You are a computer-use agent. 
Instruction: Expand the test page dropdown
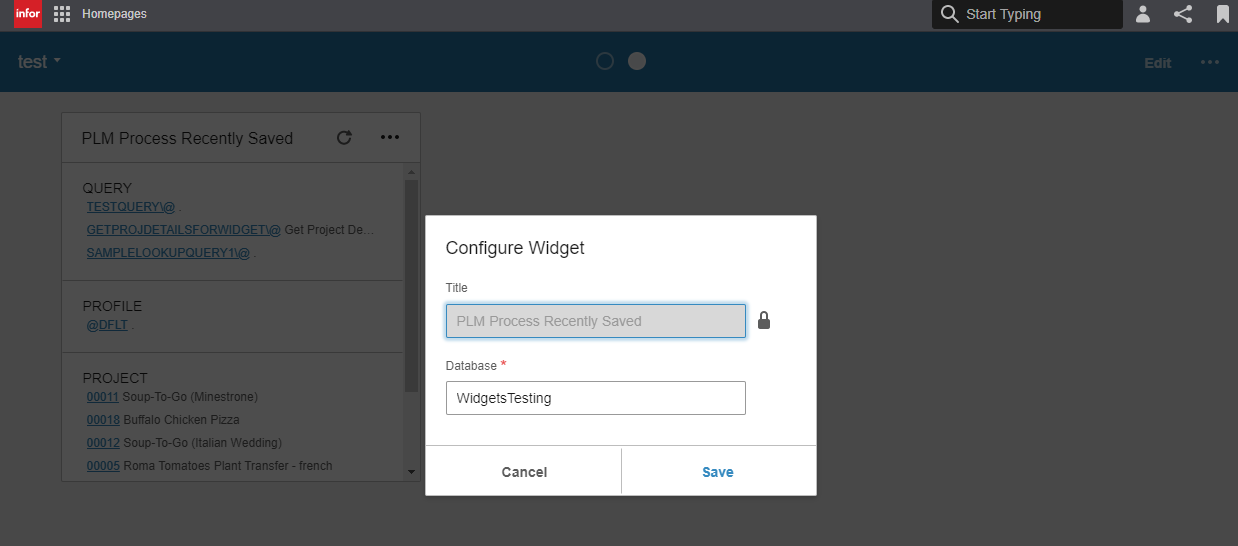[40, 62]
